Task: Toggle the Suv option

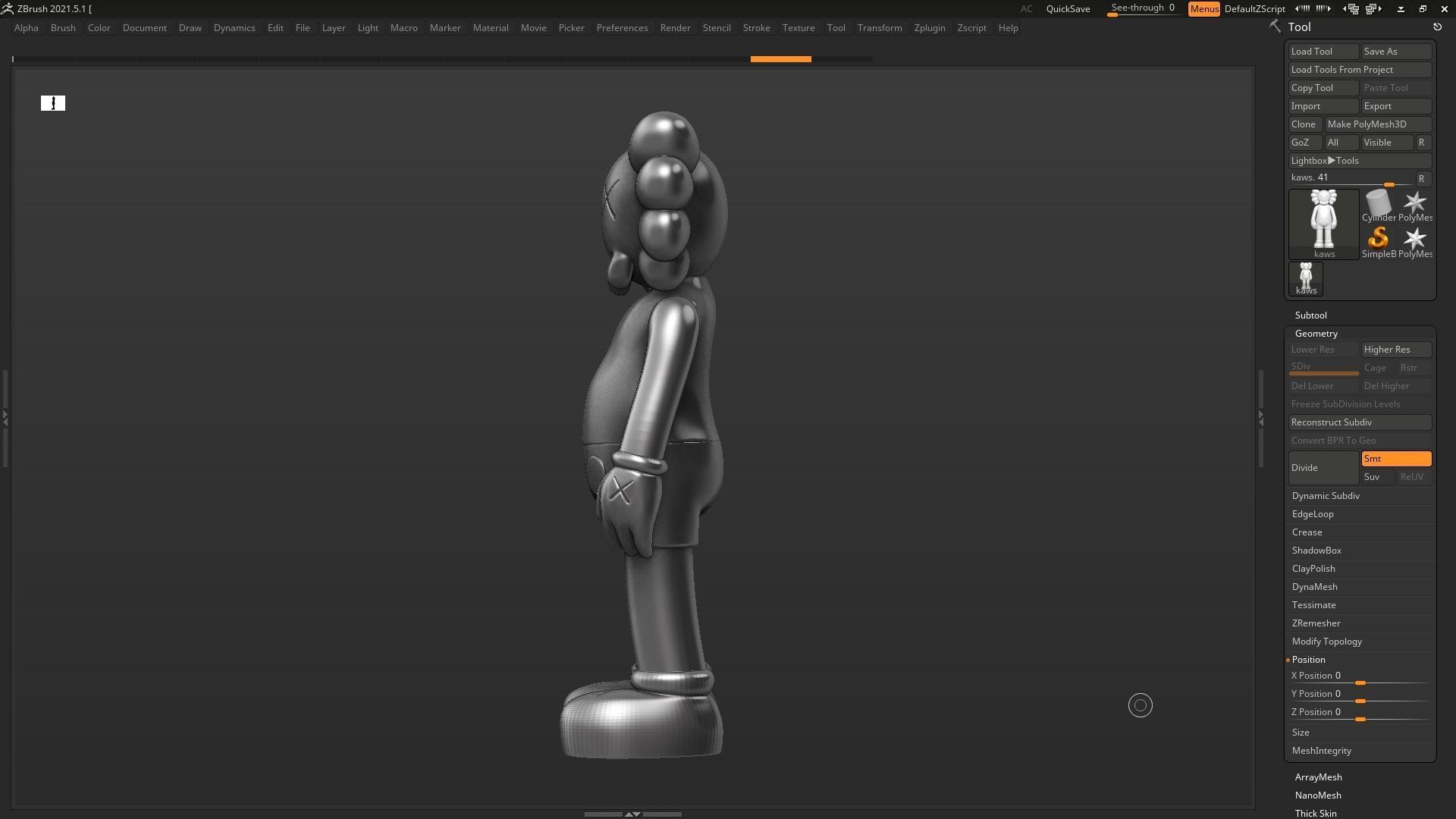Action: coord(1378,477)
